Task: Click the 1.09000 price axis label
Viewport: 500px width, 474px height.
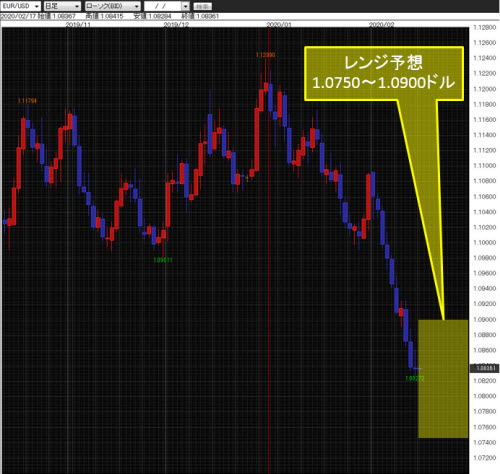Action: point(485,320)
